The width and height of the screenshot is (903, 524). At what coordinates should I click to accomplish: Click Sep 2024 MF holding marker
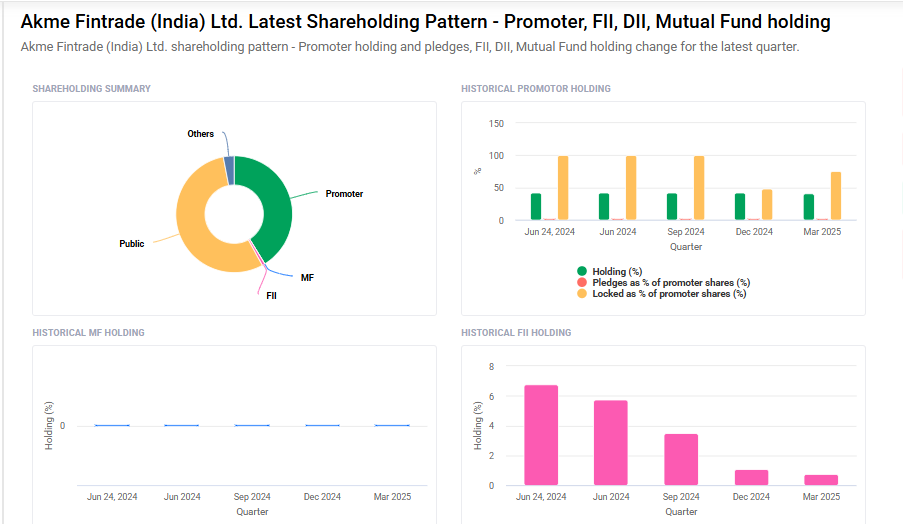pyautogui.click(x=252, y=426)
